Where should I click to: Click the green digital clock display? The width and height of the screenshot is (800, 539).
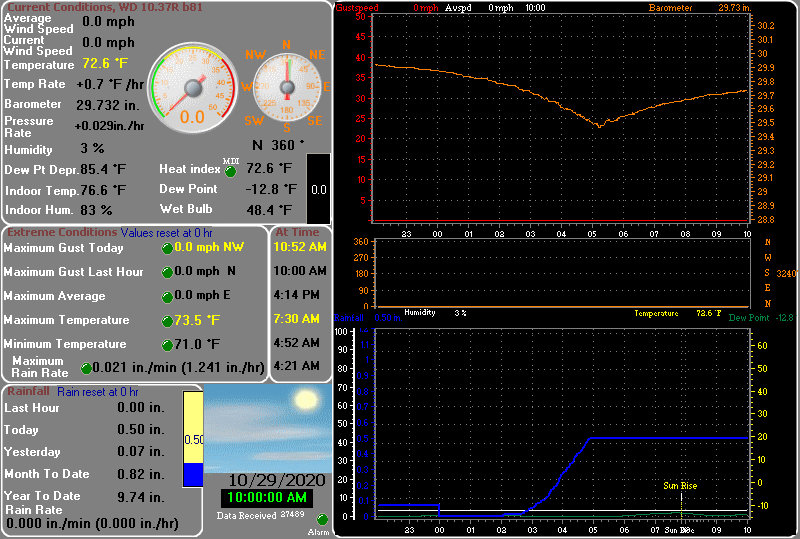coord(267,498)
